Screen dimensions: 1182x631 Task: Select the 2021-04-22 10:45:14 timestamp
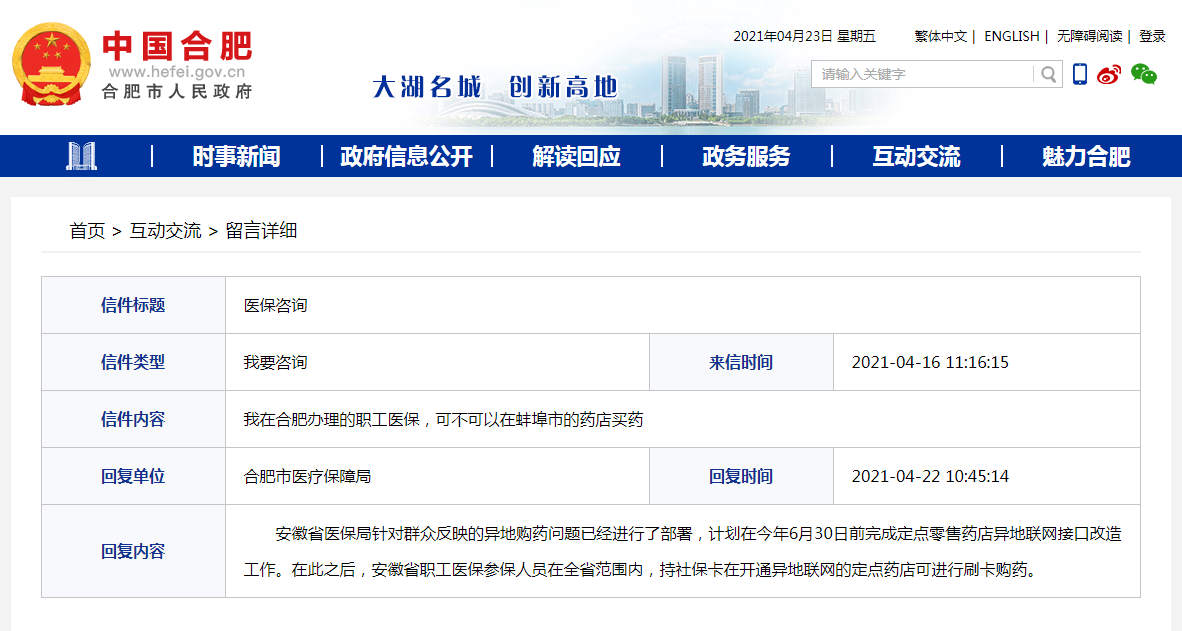(930, 476)
